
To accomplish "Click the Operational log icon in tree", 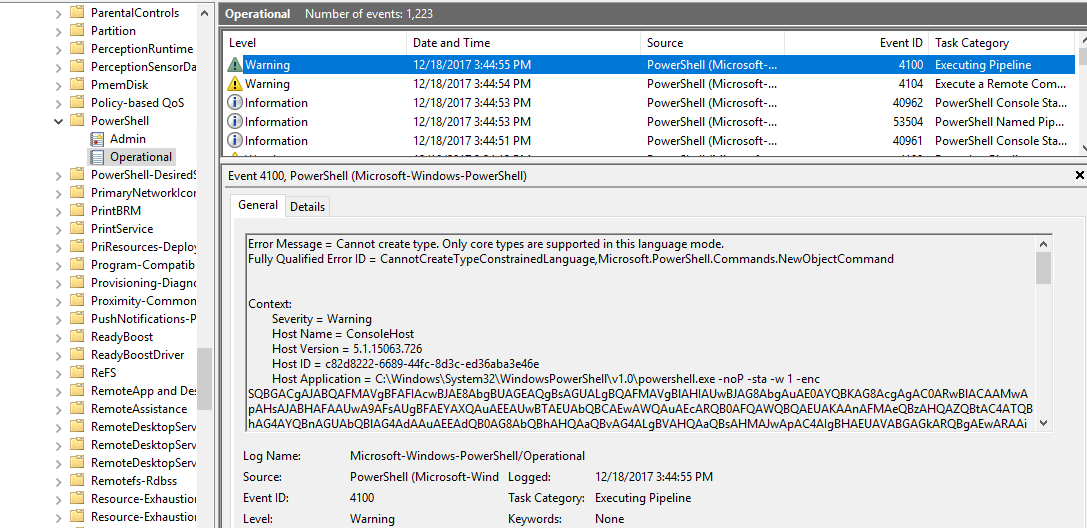I will click(97, 157).
